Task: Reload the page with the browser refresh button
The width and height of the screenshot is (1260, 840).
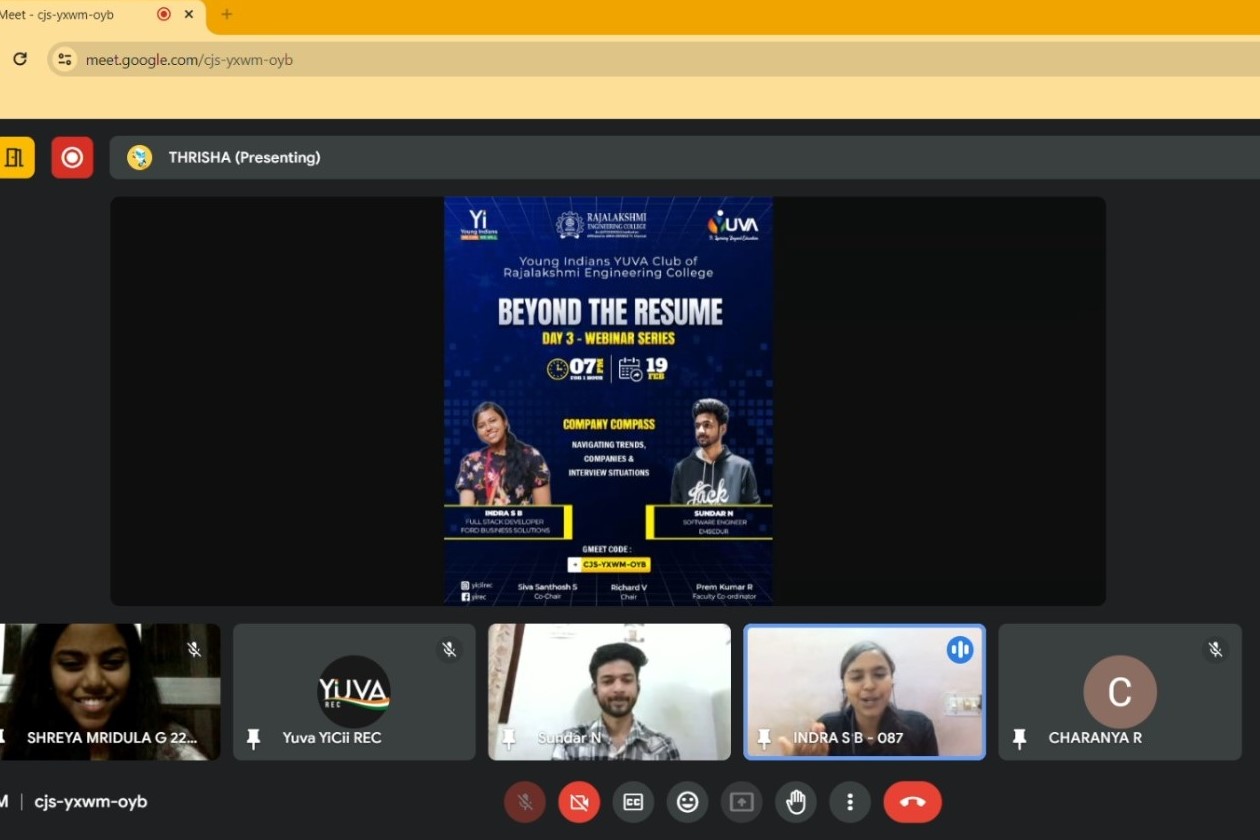Action: point(20,59)
